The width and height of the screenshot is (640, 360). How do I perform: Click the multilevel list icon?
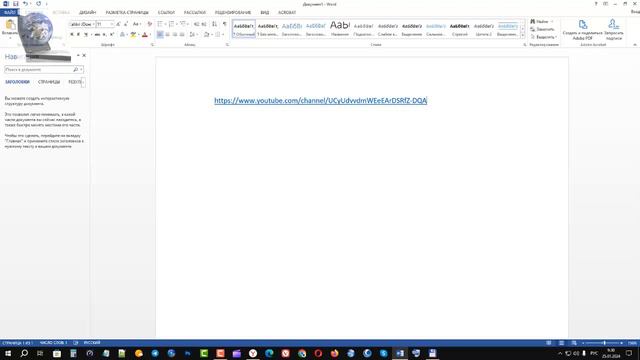[x=183, y=24]
